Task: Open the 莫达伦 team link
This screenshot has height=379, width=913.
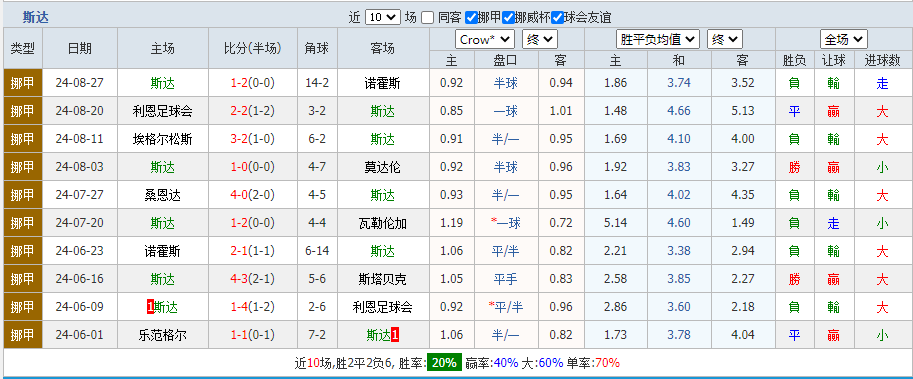Action: tap(383, 167)
